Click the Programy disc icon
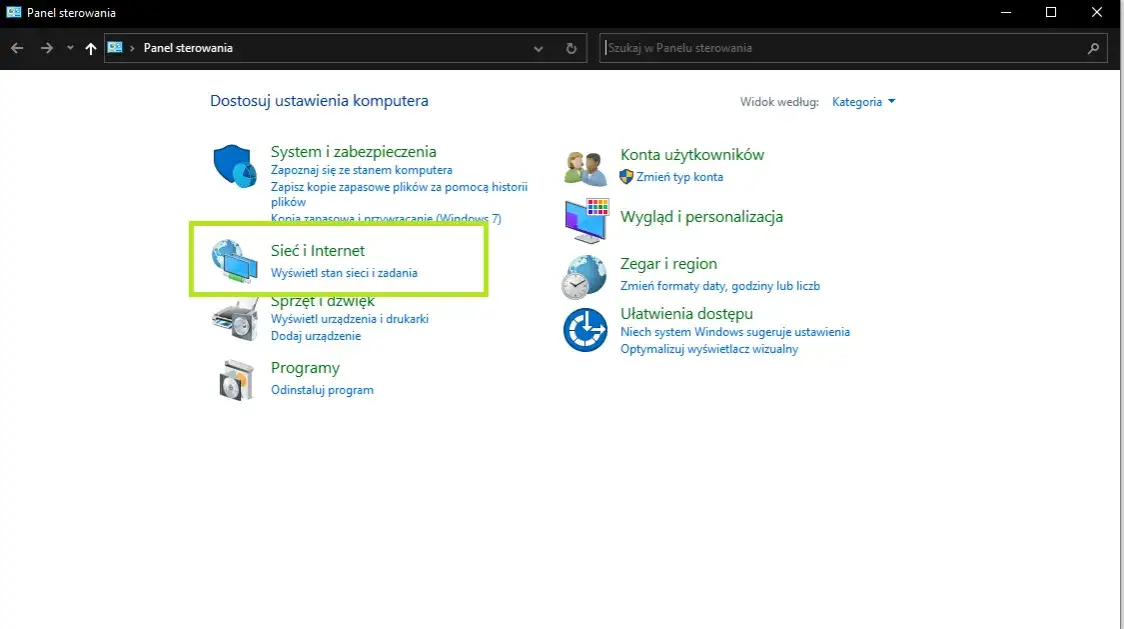Viewport: 1124px width, 629px height. [x=234, y=380]
